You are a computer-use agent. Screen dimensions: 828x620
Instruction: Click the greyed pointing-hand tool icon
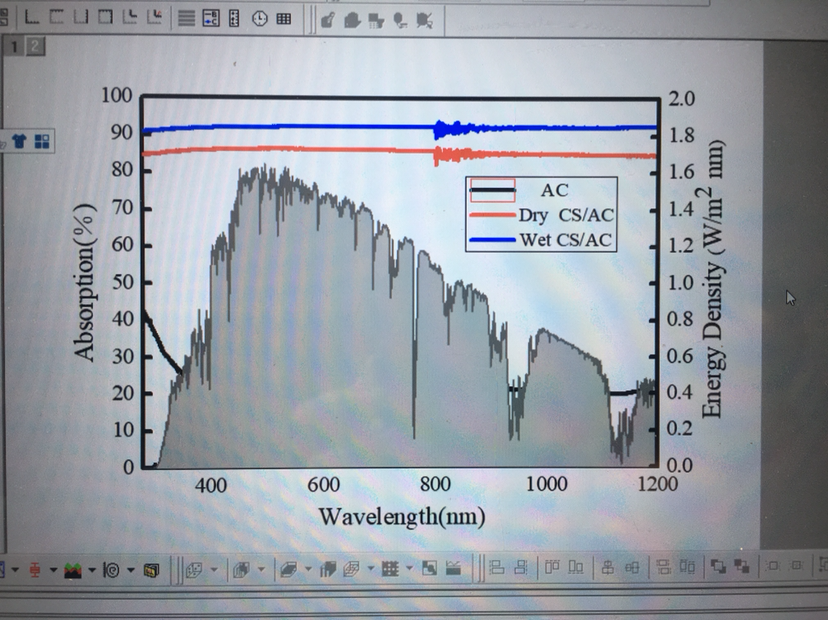328,20
